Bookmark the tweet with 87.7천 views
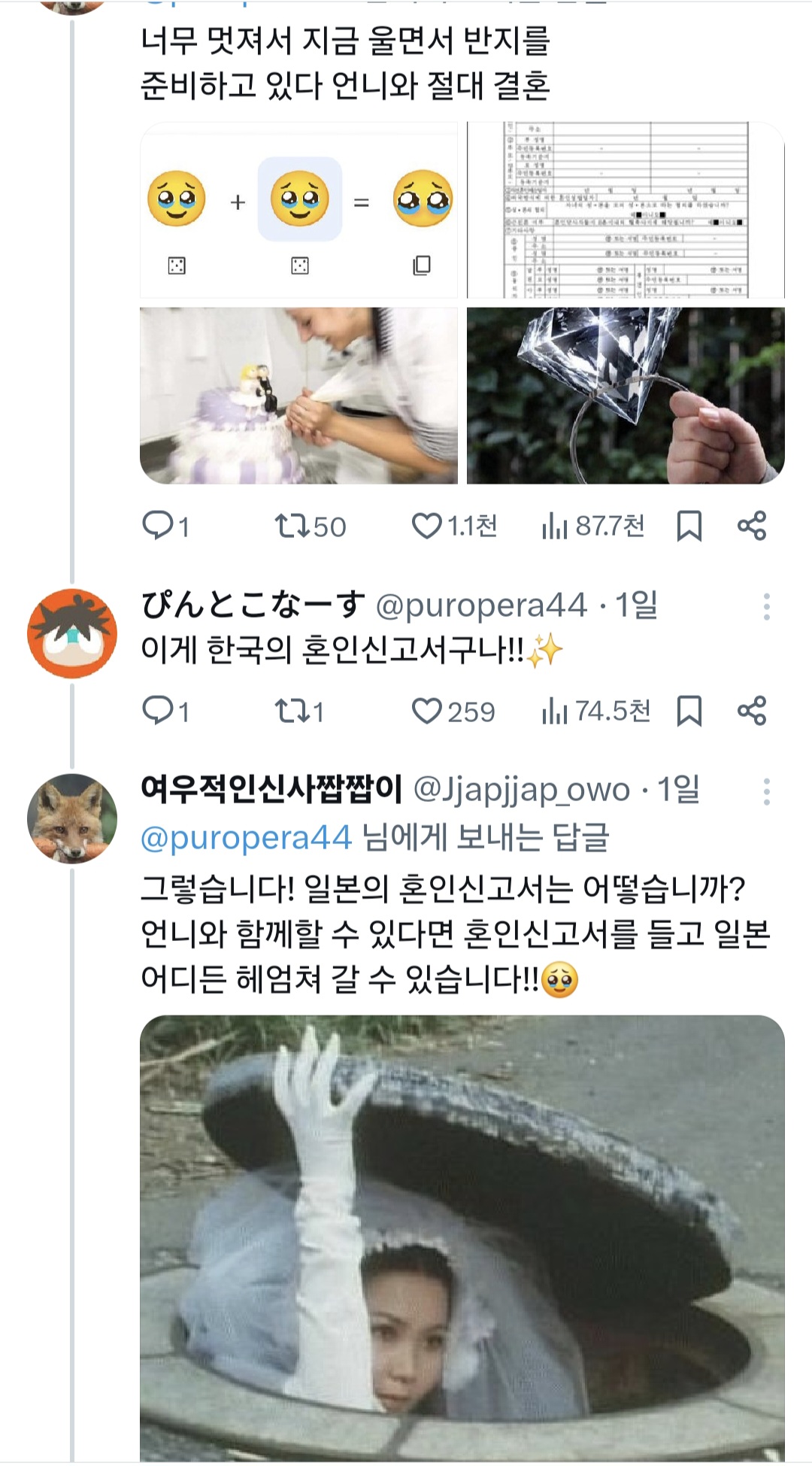Viewport: 812px width, 1466px height. 689,526
